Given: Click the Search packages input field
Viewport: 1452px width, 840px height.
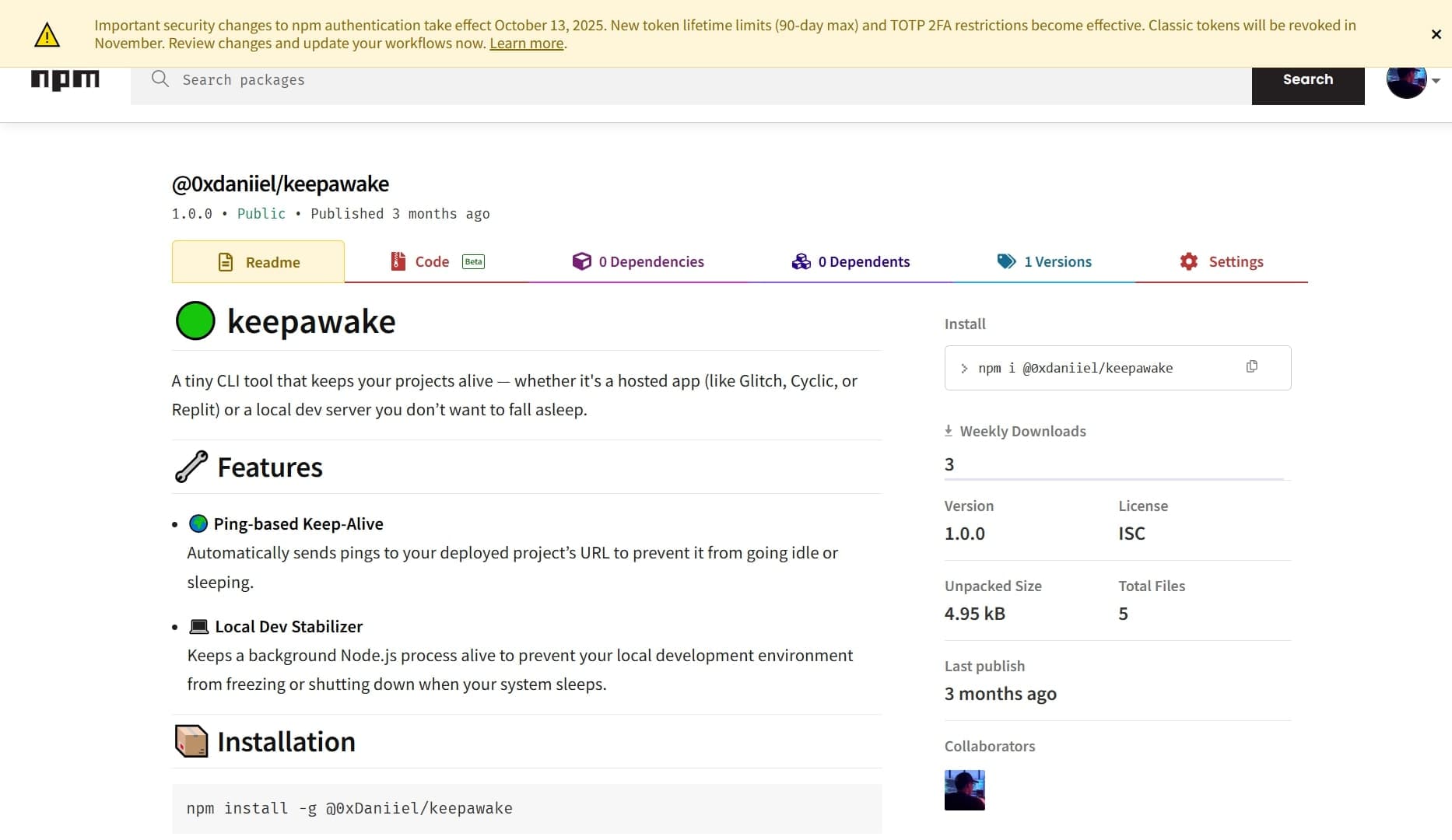Looking at the screenshot, I should 545,79.
